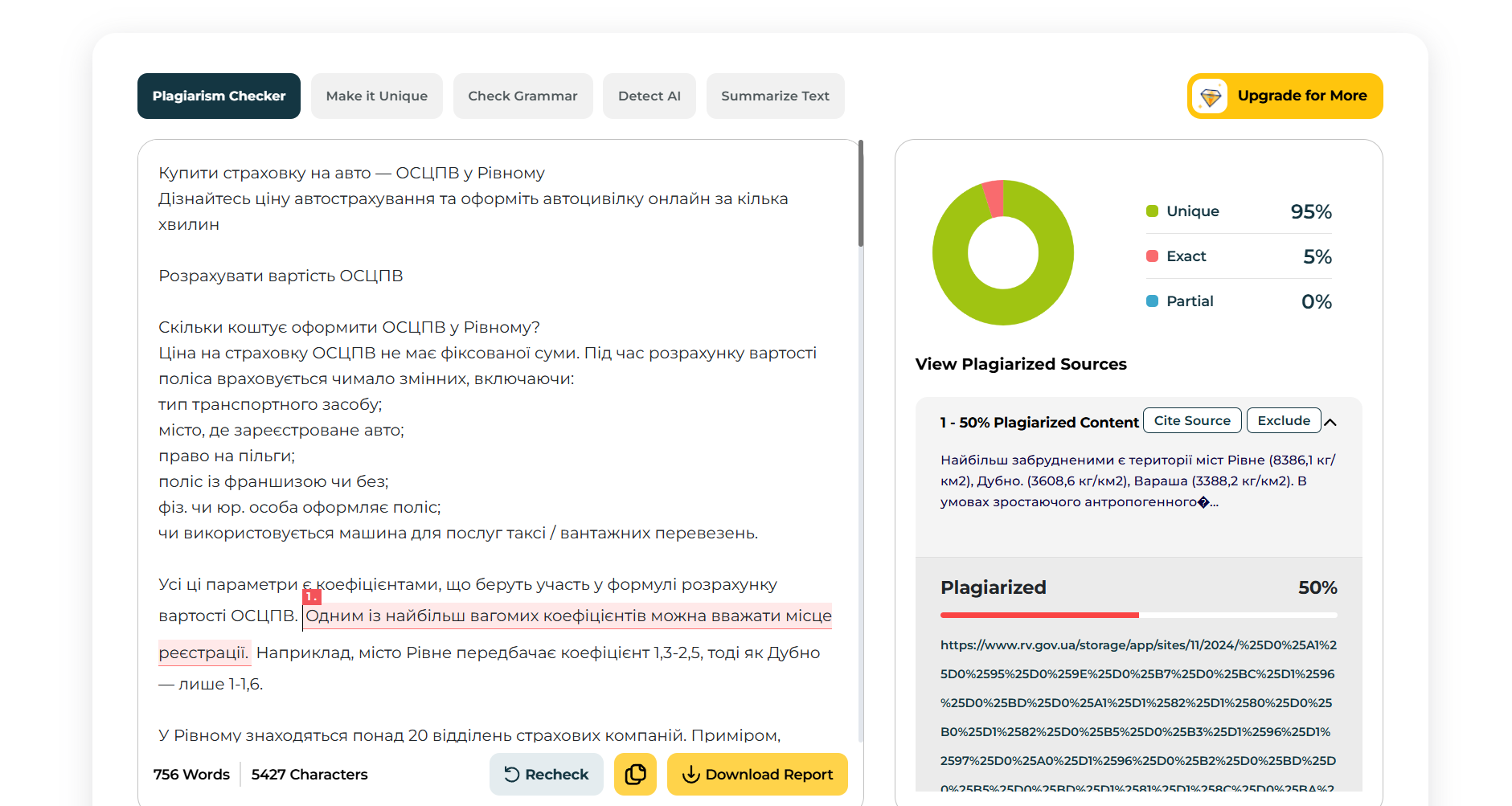
Task: Click '756 Words' counter text
Action: [191, 774]
